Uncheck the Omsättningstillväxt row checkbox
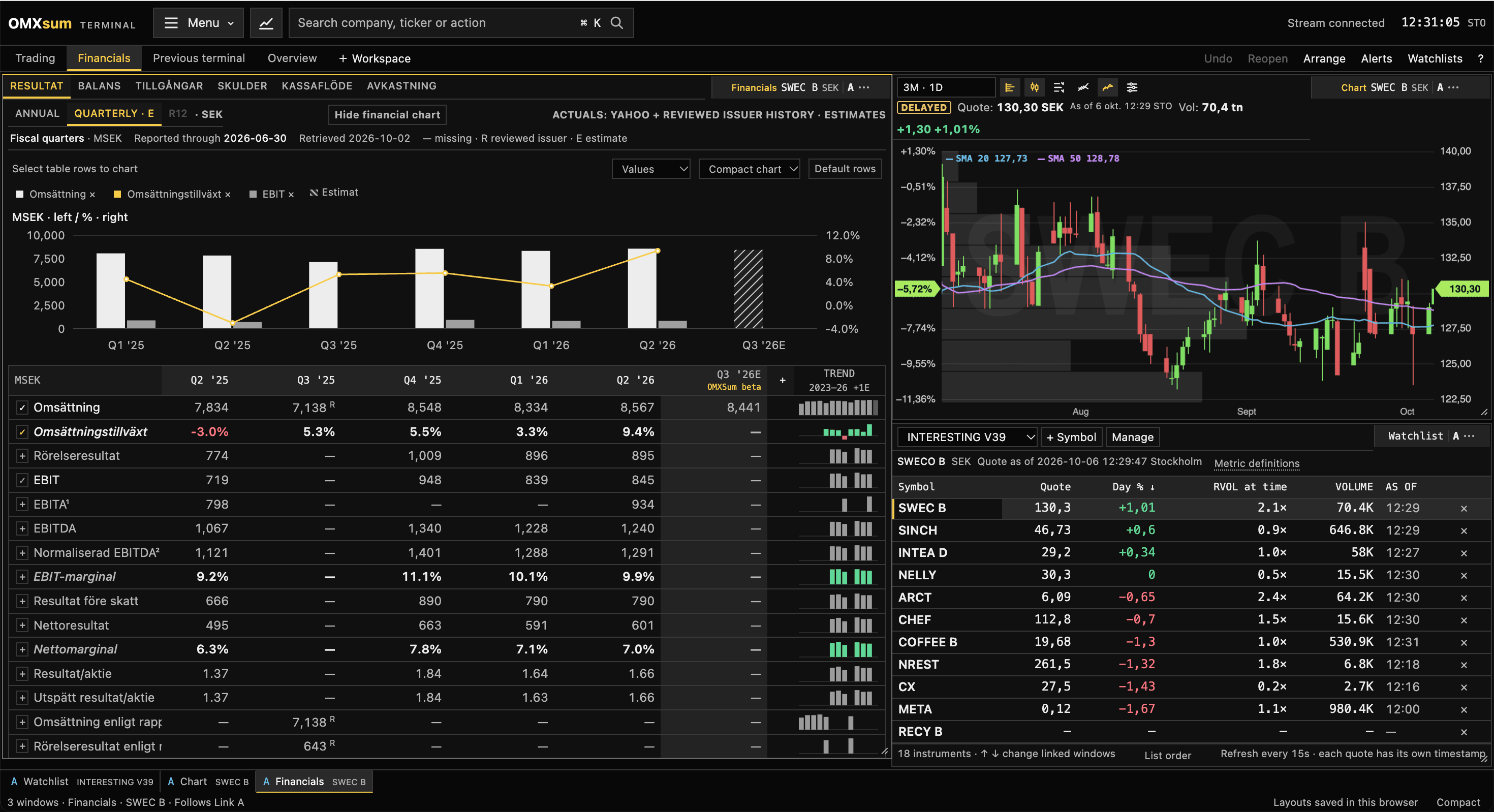Image resolution: width=1494 pixels, height=812 pixels. [x=22, y=432]
